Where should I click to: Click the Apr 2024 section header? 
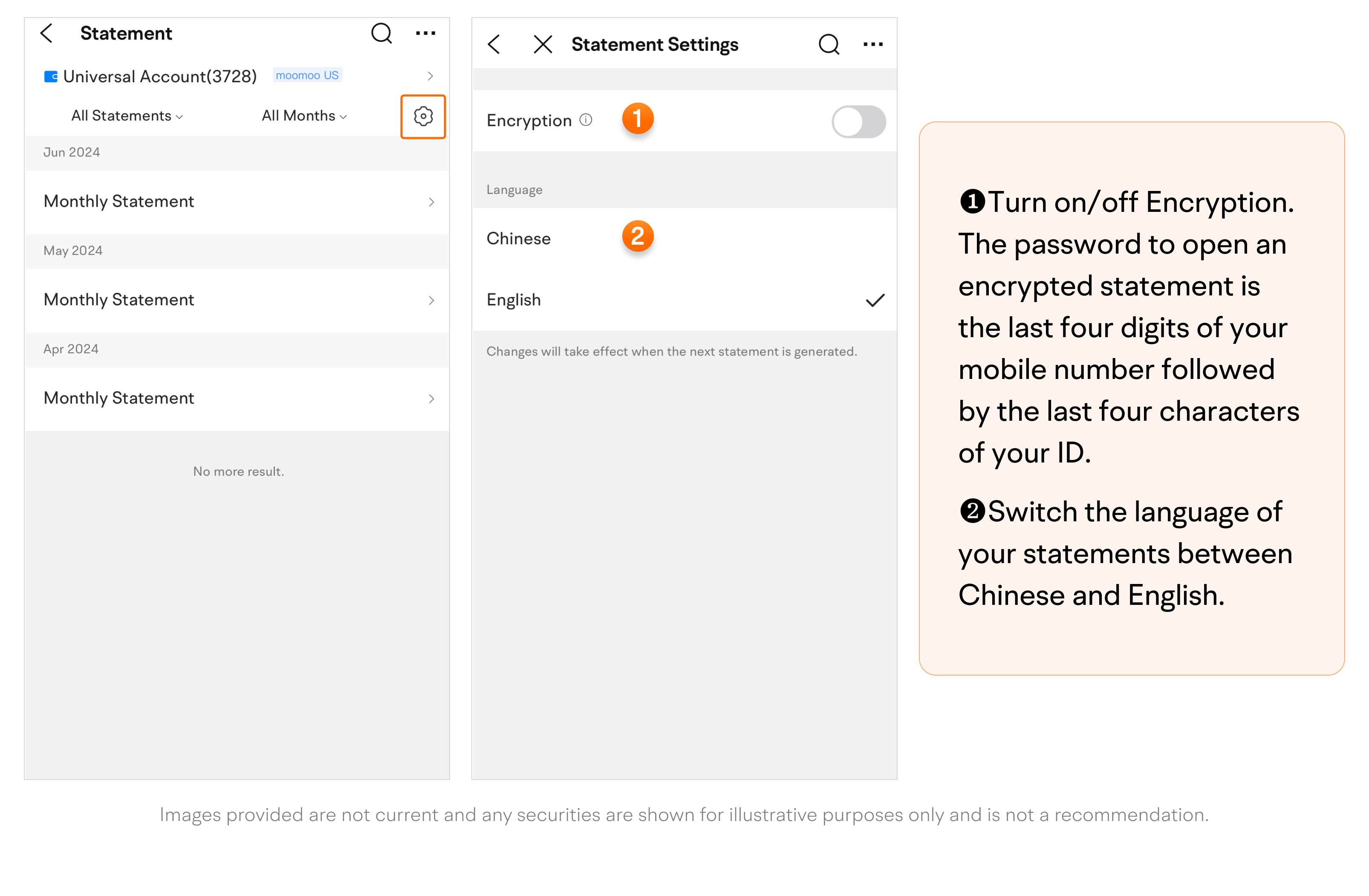[x=237, y=349]
